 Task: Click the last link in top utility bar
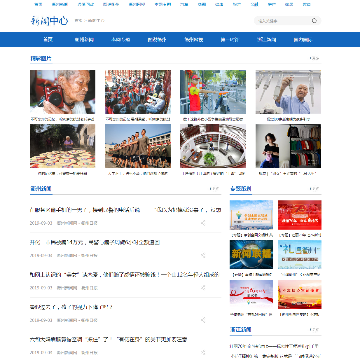pyautogui.click(x=306, y=4)
